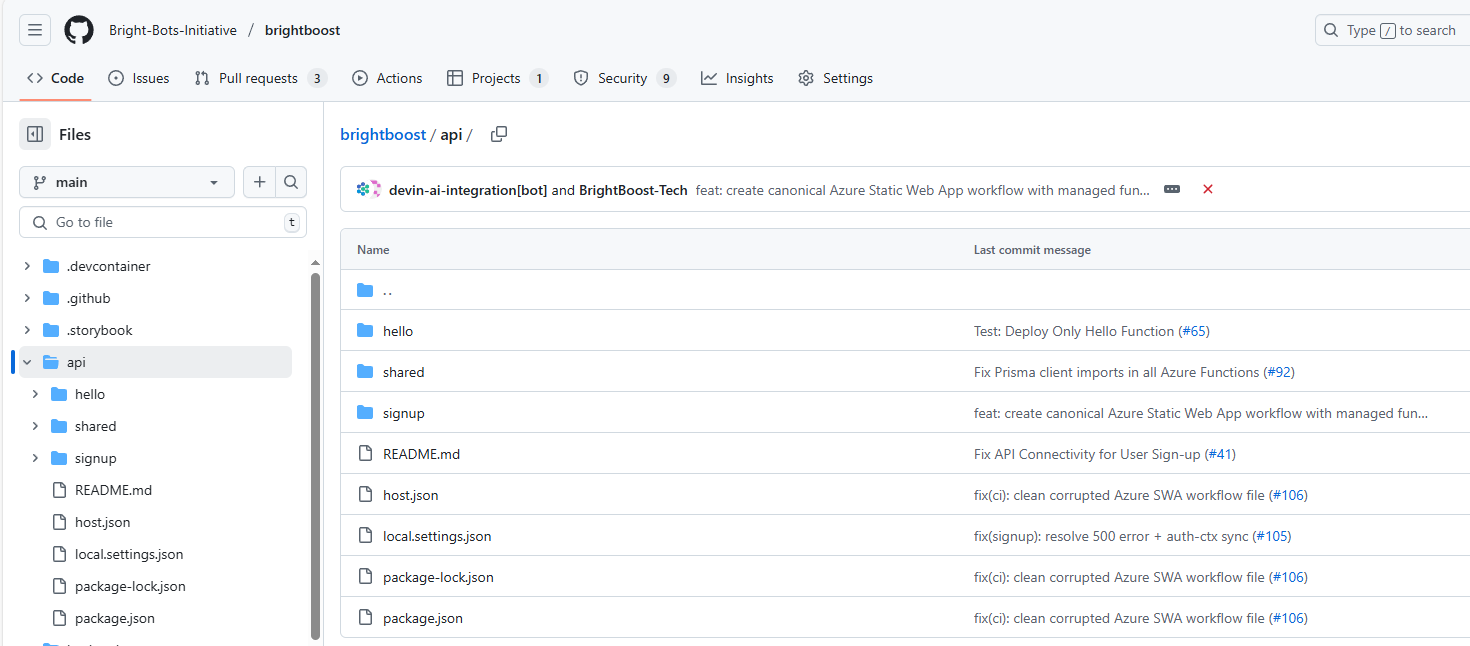Click brightboost breadcrumb link
The image size is (1470, 646).
[383, 134]
